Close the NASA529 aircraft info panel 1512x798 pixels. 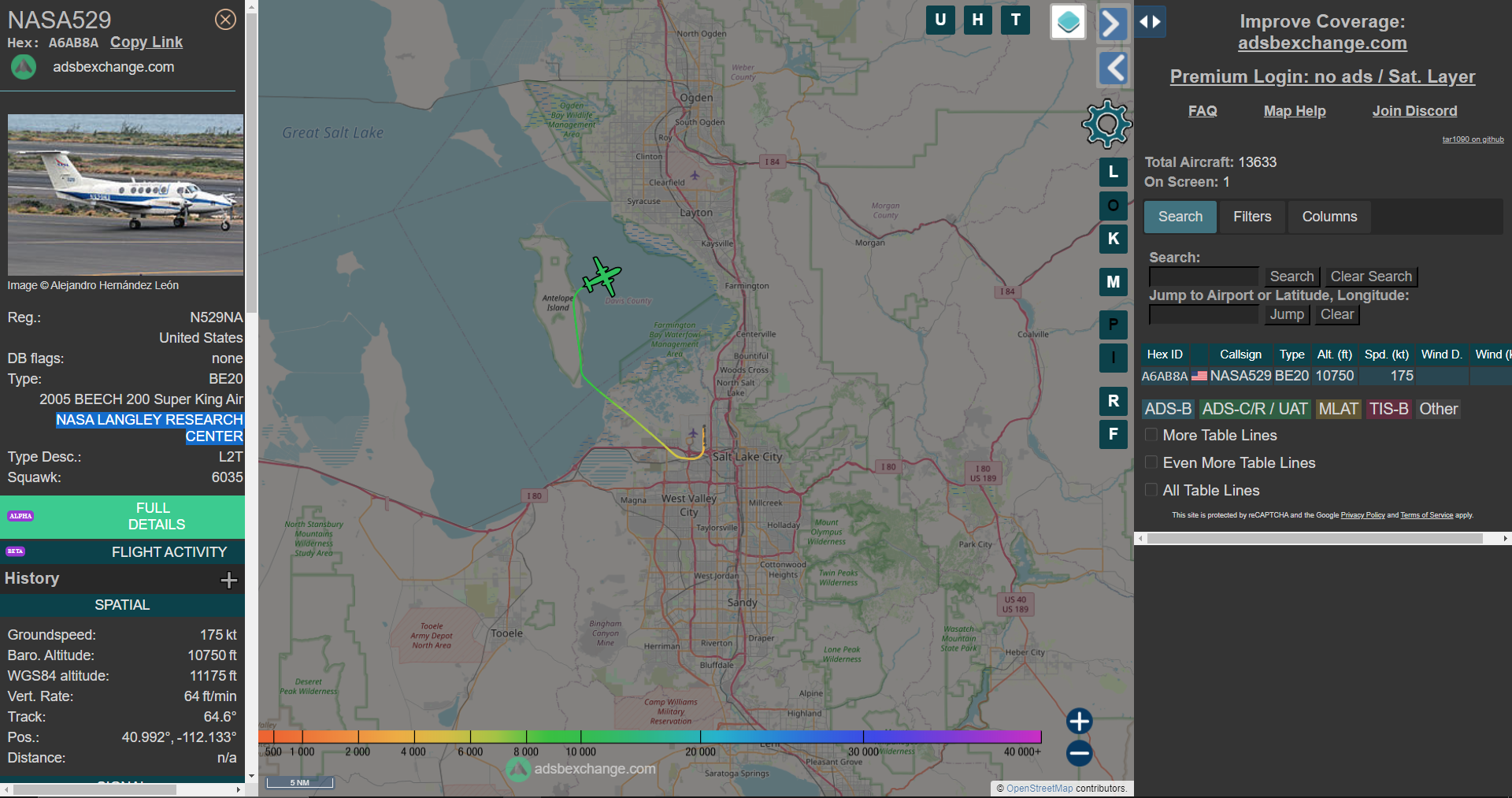click(225, 19)
